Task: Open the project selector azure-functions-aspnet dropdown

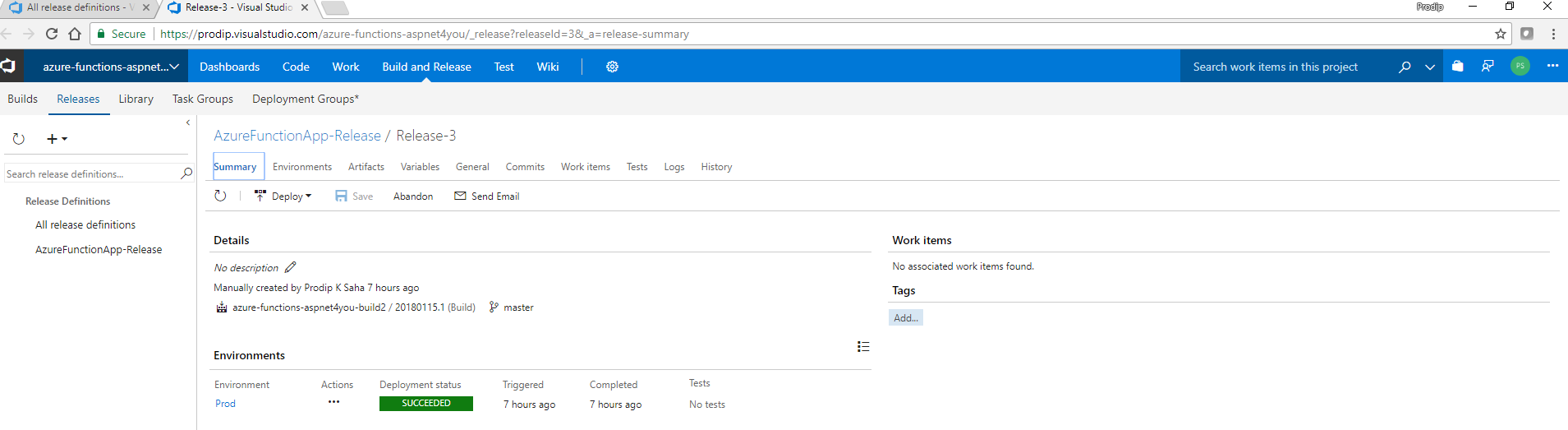Action: coord(110,67)
